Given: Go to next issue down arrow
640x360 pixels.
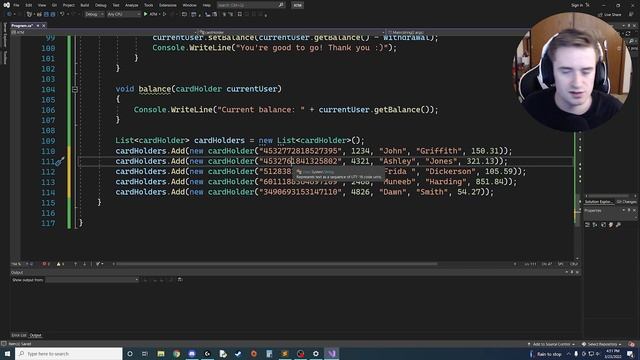Looking at the screenshot, I should point(84,264).
